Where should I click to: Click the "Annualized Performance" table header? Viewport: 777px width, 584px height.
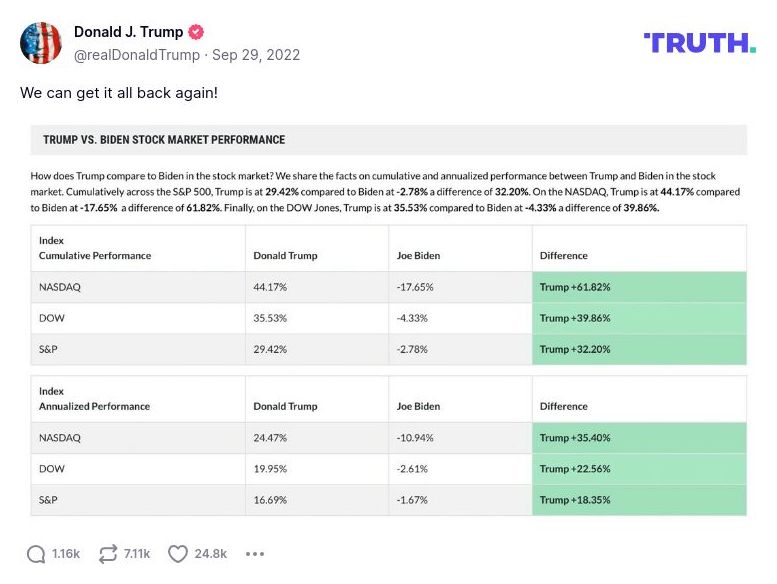[94, 406]
